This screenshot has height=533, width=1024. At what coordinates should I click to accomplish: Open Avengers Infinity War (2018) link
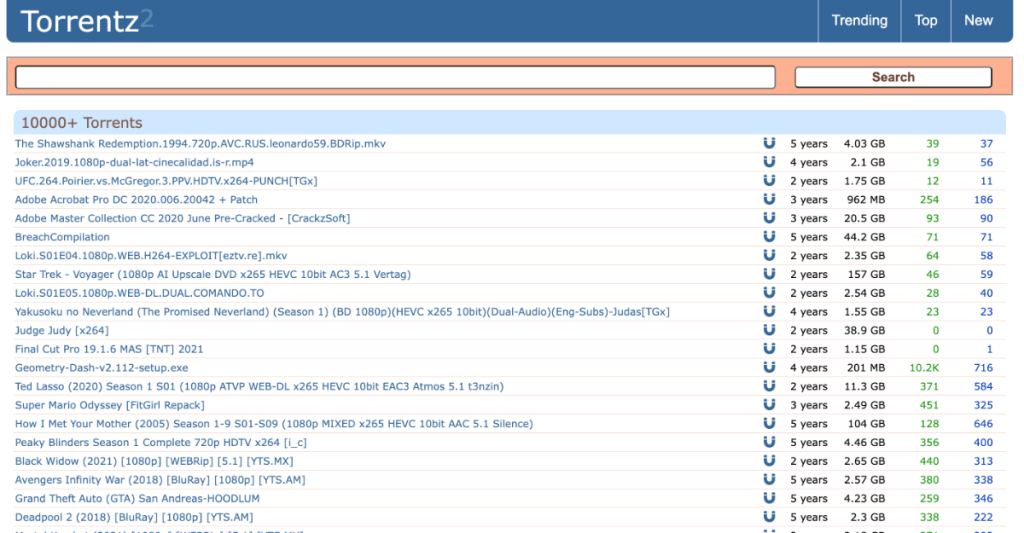coord(160,479)
